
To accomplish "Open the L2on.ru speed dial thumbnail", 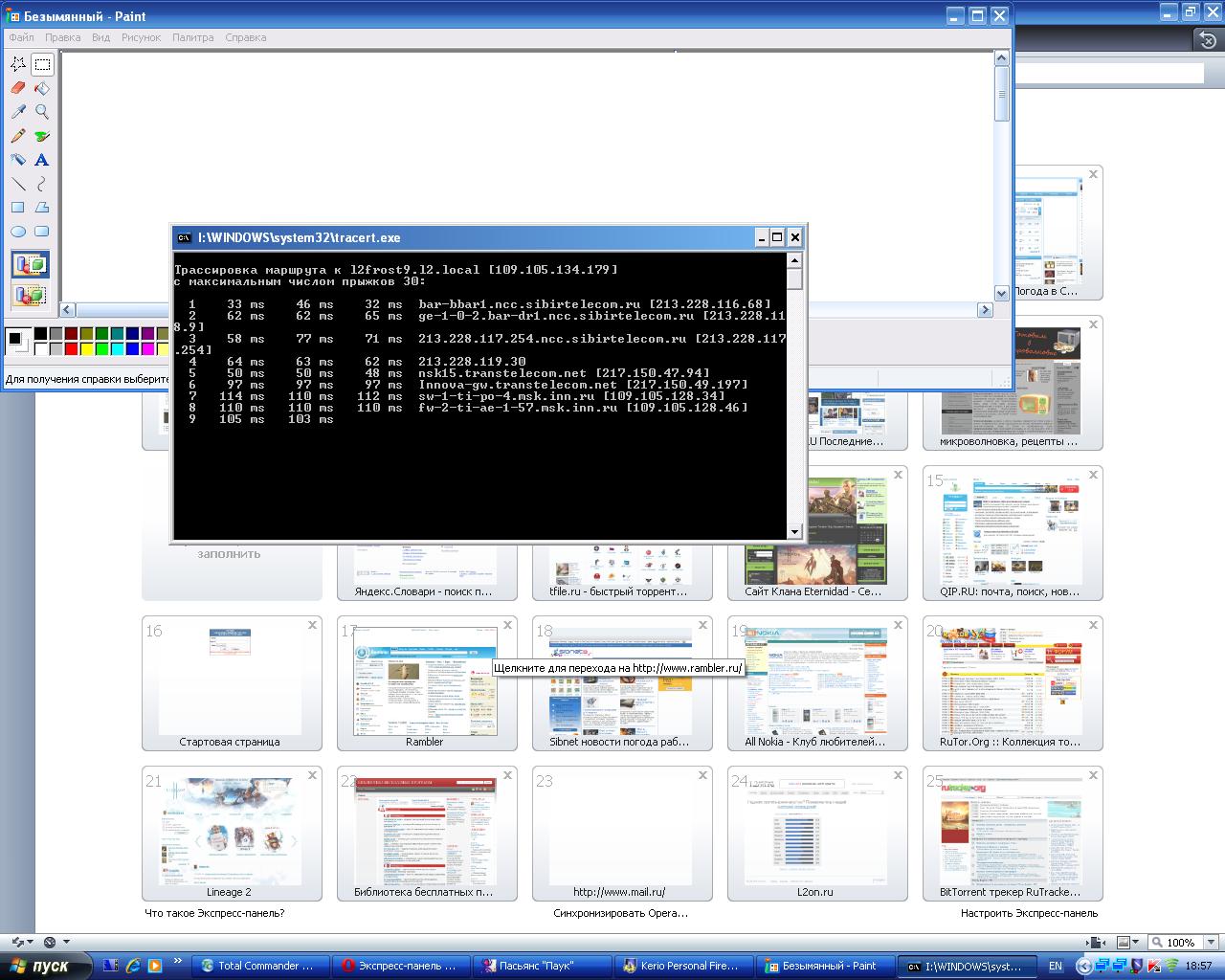I will click(816, 834).
